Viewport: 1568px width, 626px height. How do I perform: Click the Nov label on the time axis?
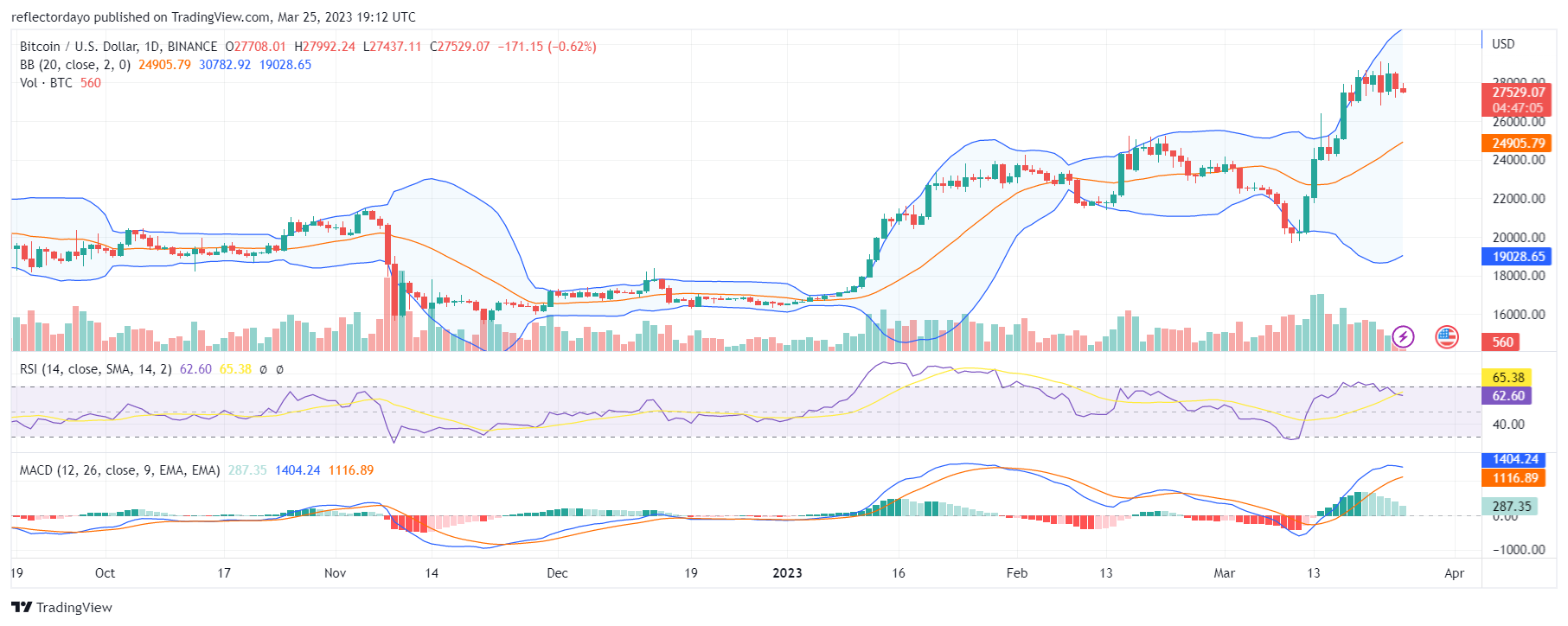[x=335, y=573]
